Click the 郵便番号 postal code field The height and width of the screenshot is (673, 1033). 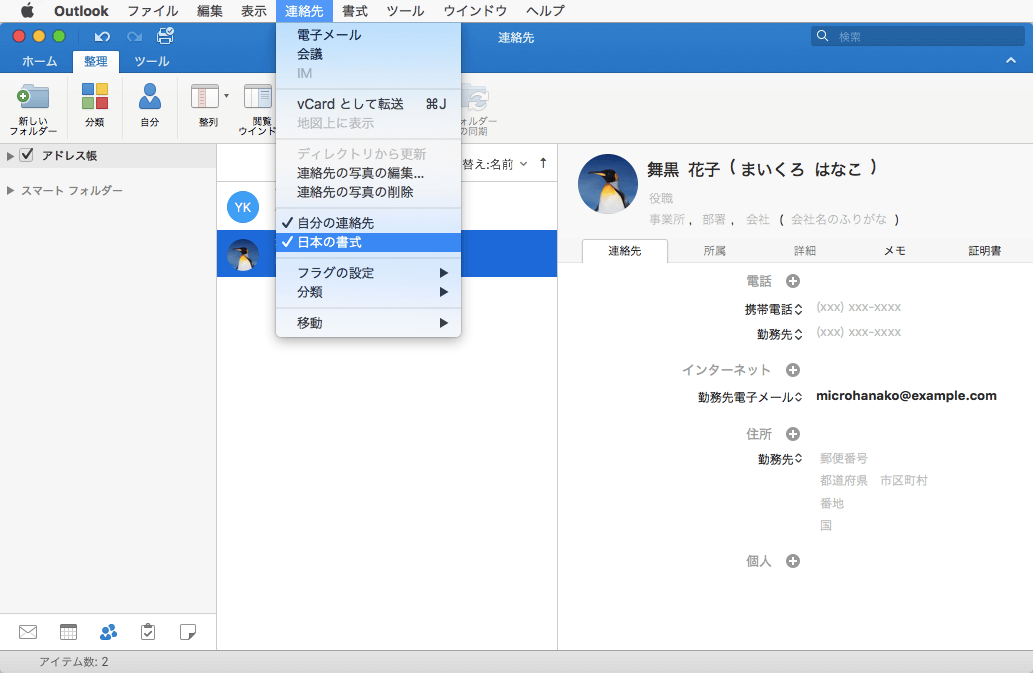(x=843, y=458)
